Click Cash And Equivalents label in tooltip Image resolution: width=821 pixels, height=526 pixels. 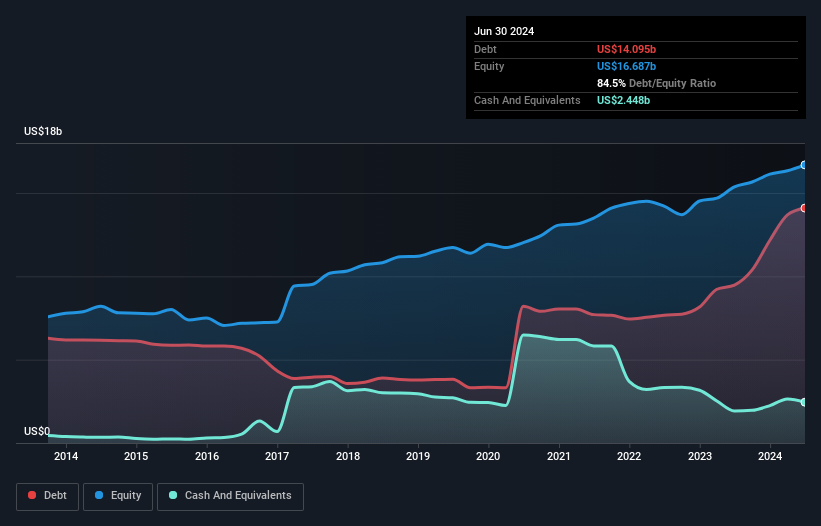pyautogui.click(x=527, y=100)
